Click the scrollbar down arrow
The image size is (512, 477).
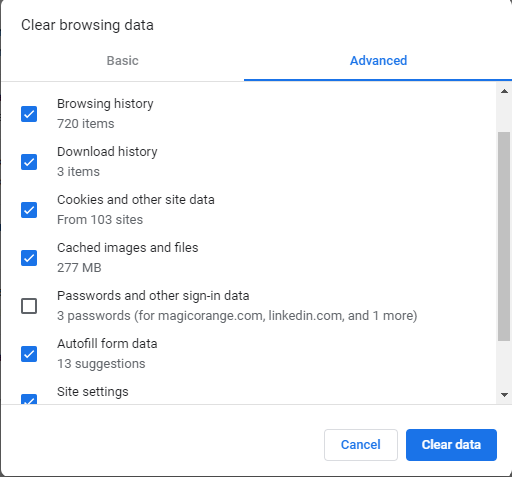click(x=504, y=395)
